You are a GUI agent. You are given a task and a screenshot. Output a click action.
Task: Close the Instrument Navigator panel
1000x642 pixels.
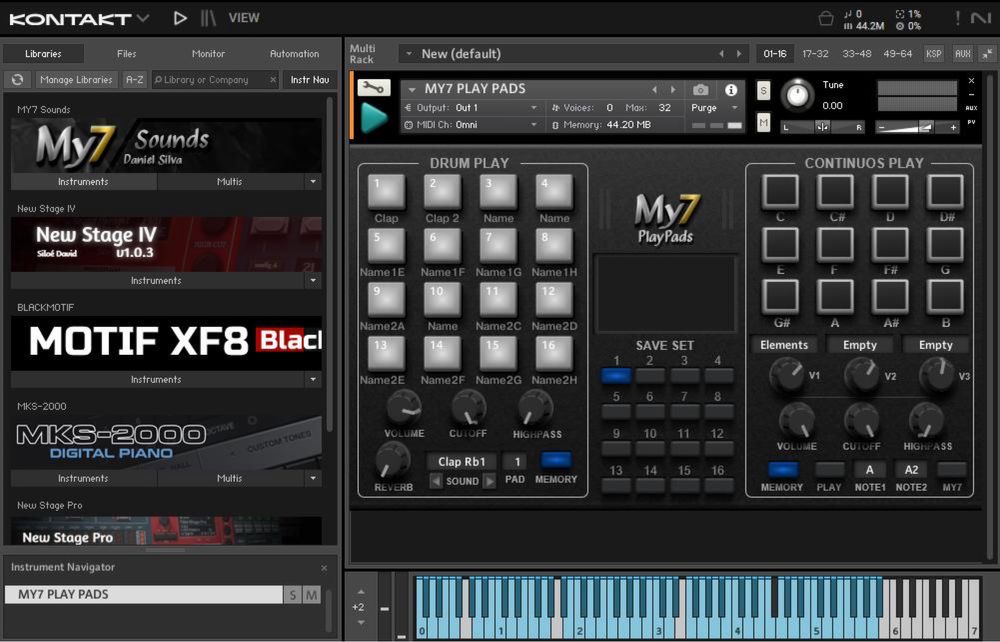pyautogui.click(x=324, y=567)
